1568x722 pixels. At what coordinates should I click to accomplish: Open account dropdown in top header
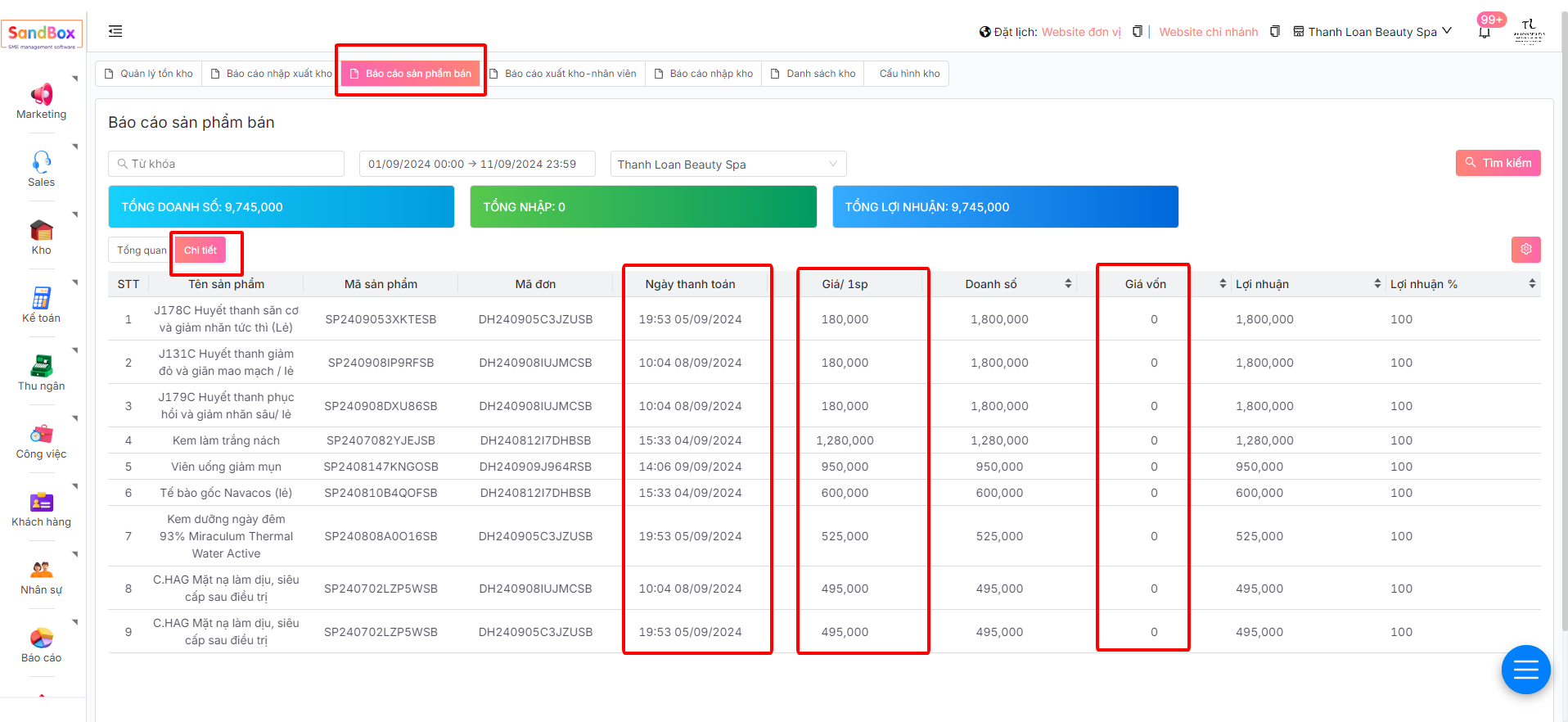tap(1372, 32)
